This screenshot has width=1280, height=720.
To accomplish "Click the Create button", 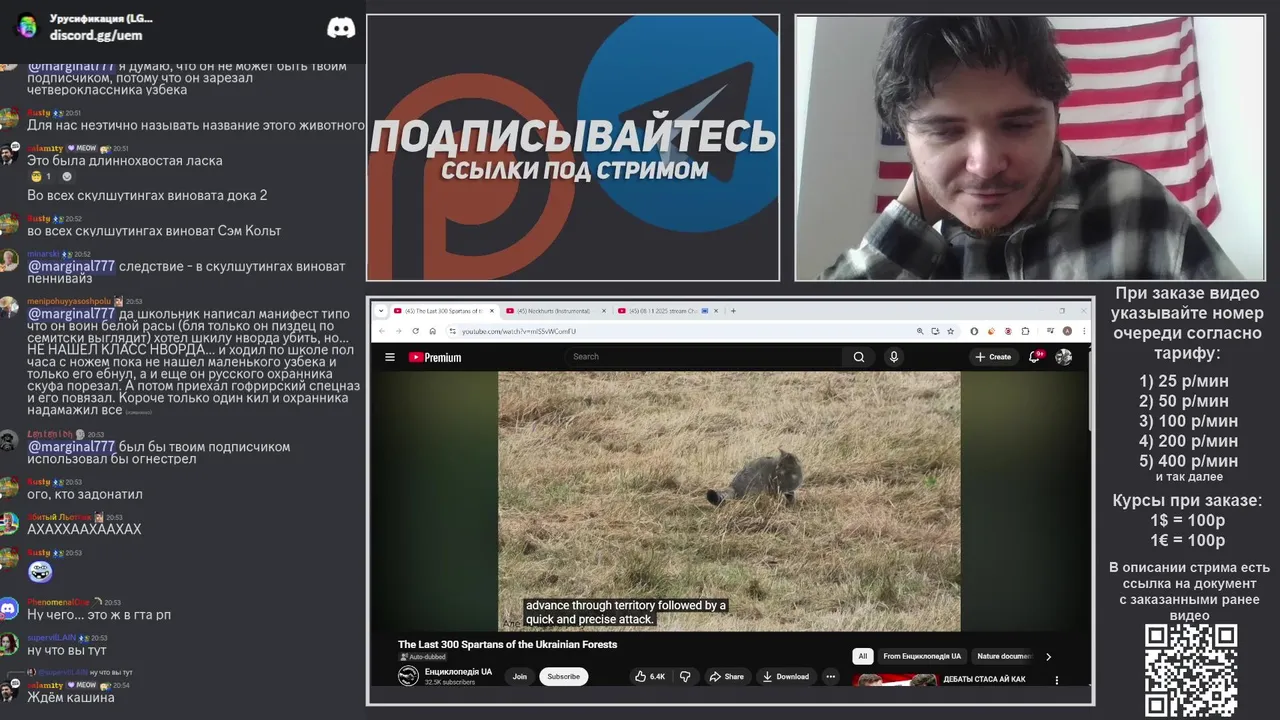I will coord(993,357).
